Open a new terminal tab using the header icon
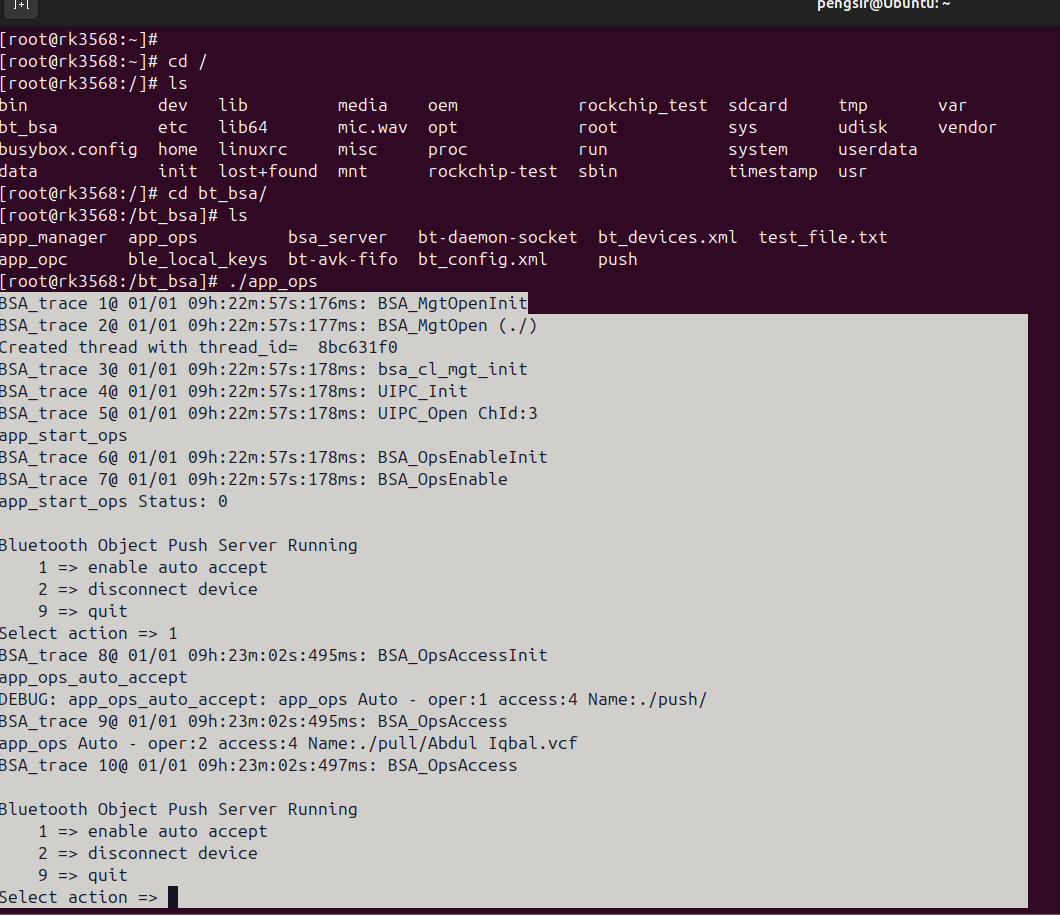Image resolution: width=1060 pixels, height=915 pixels. [x=20, y=5]
